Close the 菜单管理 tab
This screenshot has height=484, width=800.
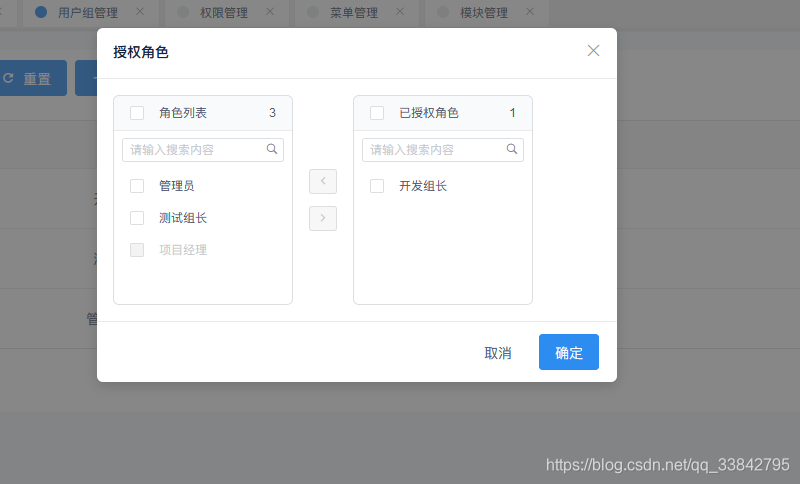point(400,11)
